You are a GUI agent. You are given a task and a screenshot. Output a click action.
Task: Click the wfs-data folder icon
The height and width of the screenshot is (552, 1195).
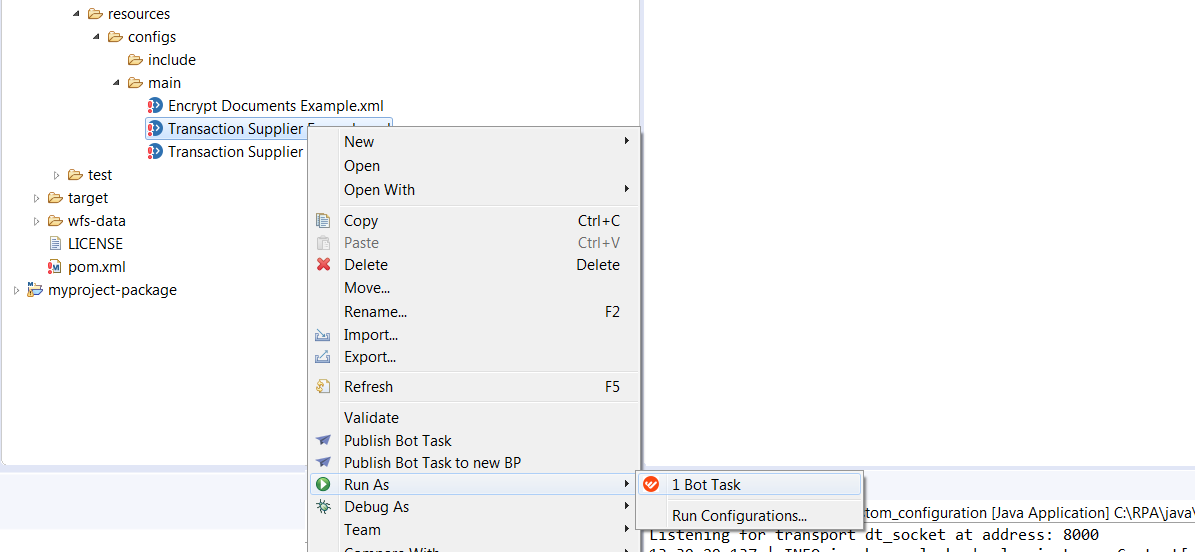55,221
